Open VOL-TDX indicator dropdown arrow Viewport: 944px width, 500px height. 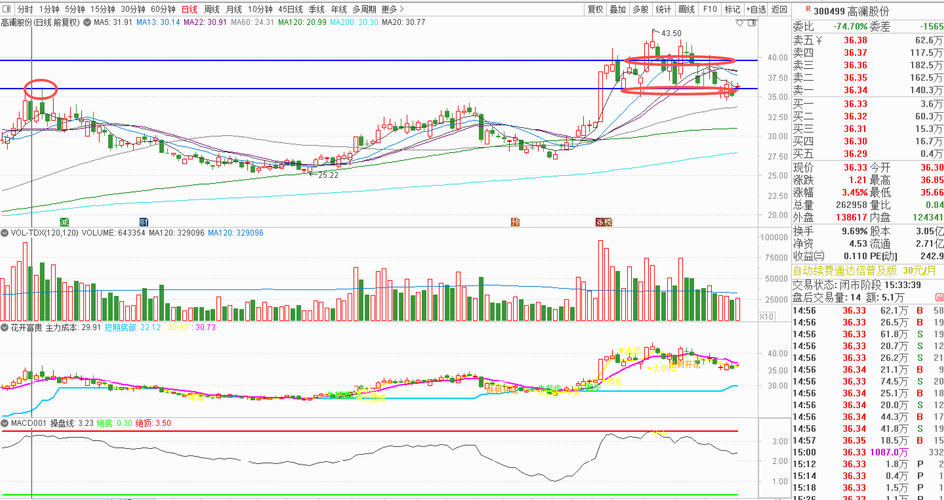tap(4, 233)
